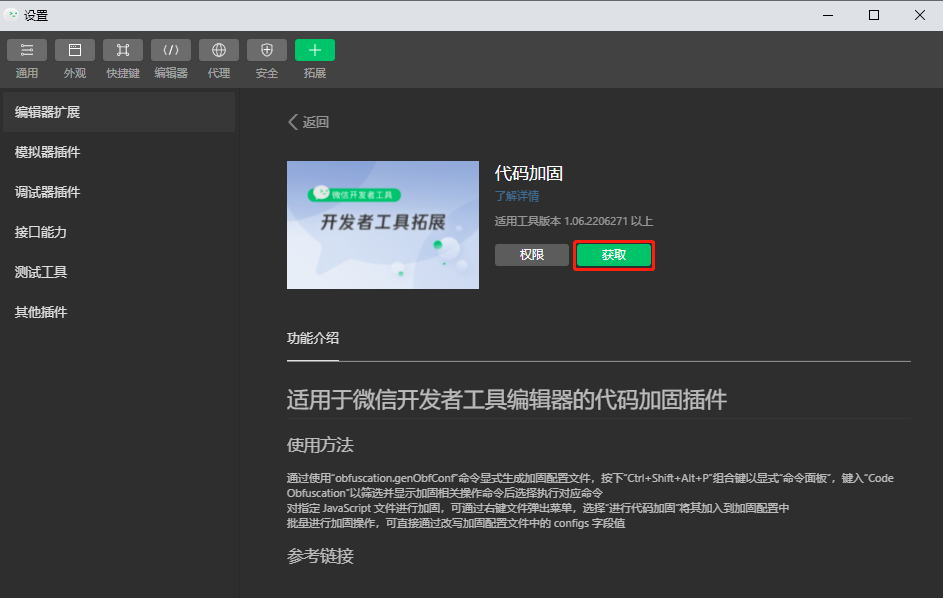
Task: Open the 编辑器 editor settings icon
Action: 171,51
